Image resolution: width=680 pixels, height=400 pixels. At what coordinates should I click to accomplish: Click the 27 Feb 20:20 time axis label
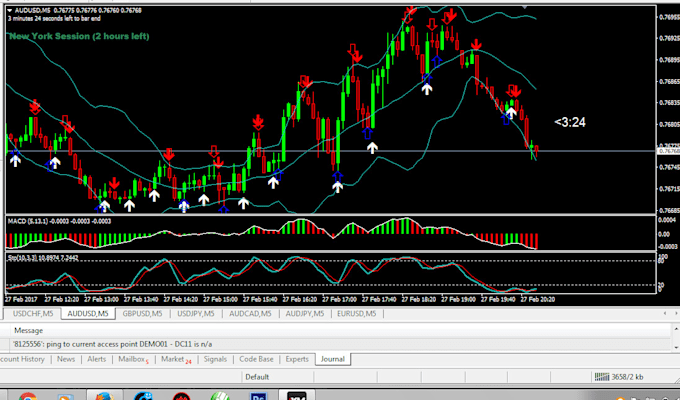[538, 299]
